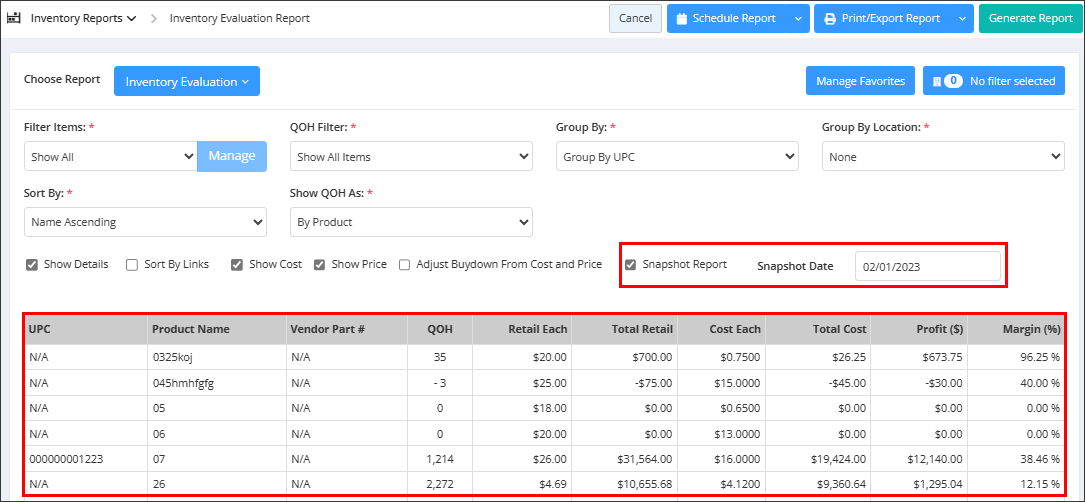Click the Cost Each column header
This screenshot has width=1085, height=502.
coord(721,330)
